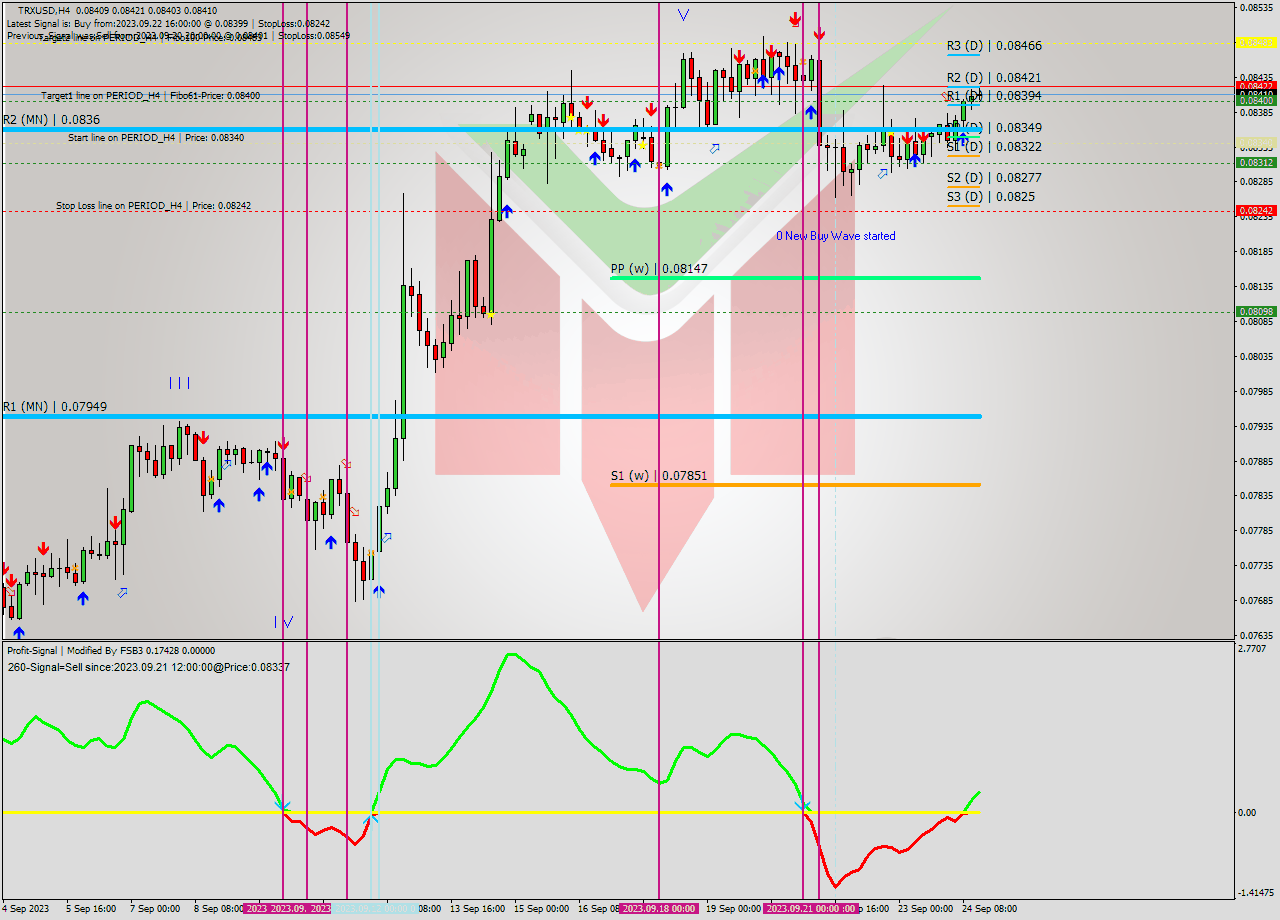This screenshot has width=1280, height=920.
Task: Click the R3 (D) | 0.08466 pivot label
Action: pyautogui.click(x=994, y=46)
